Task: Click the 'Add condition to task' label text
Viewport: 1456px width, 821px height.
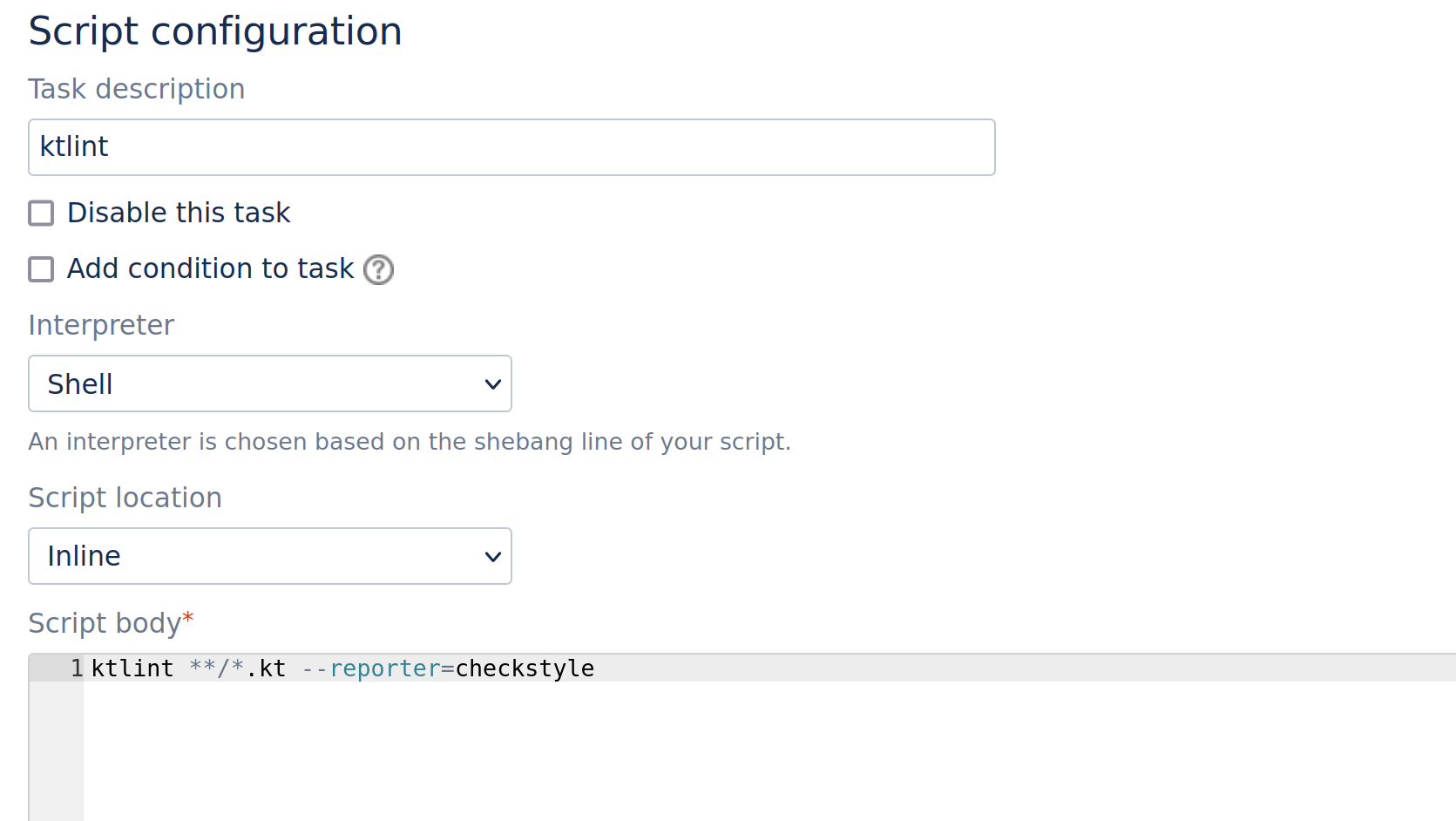Action: [x=210, y=269]
